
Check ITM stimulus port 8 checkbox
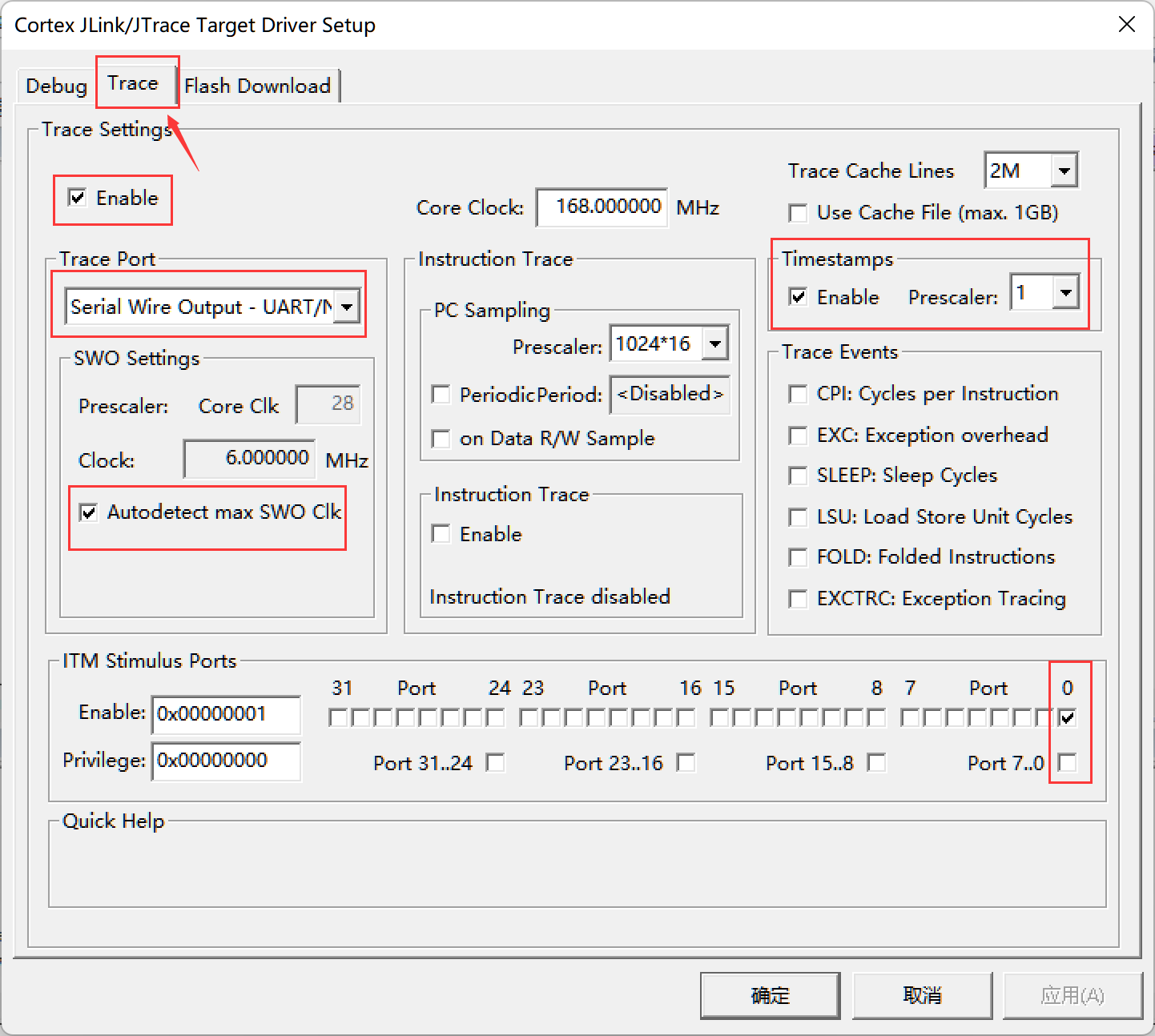[x=876, y=717]
